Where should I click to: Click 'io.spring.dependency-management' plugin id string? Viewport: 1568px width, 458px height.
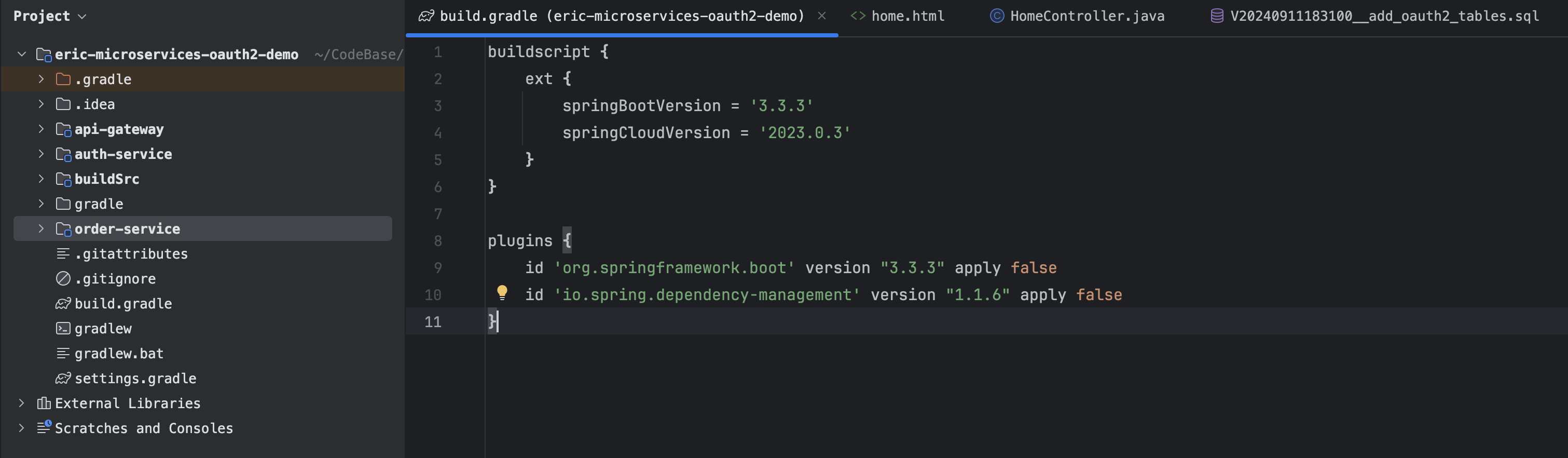(x=706, y=295)
